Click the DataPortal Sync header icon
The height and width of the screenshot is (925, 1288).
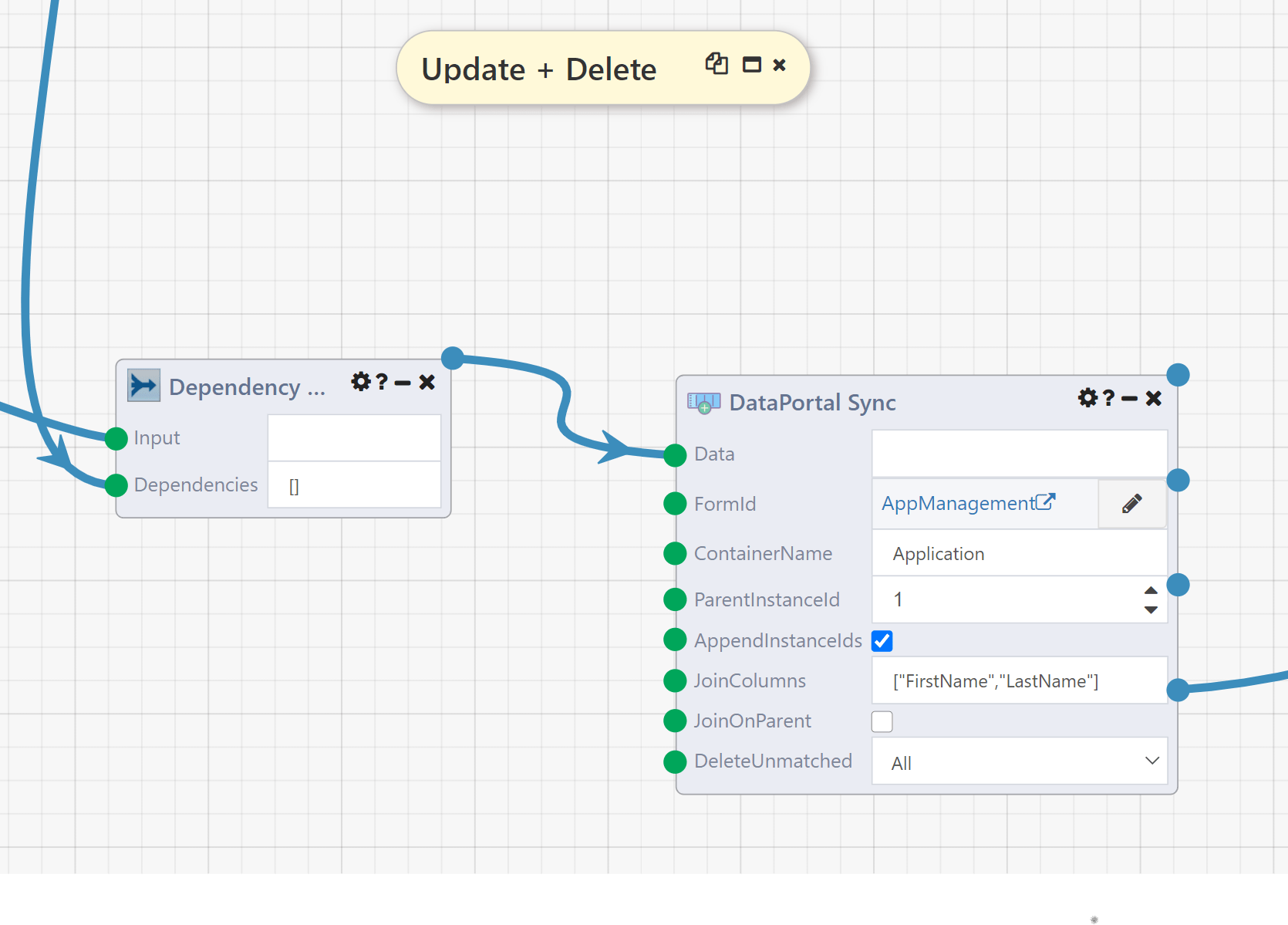(703, 401)
